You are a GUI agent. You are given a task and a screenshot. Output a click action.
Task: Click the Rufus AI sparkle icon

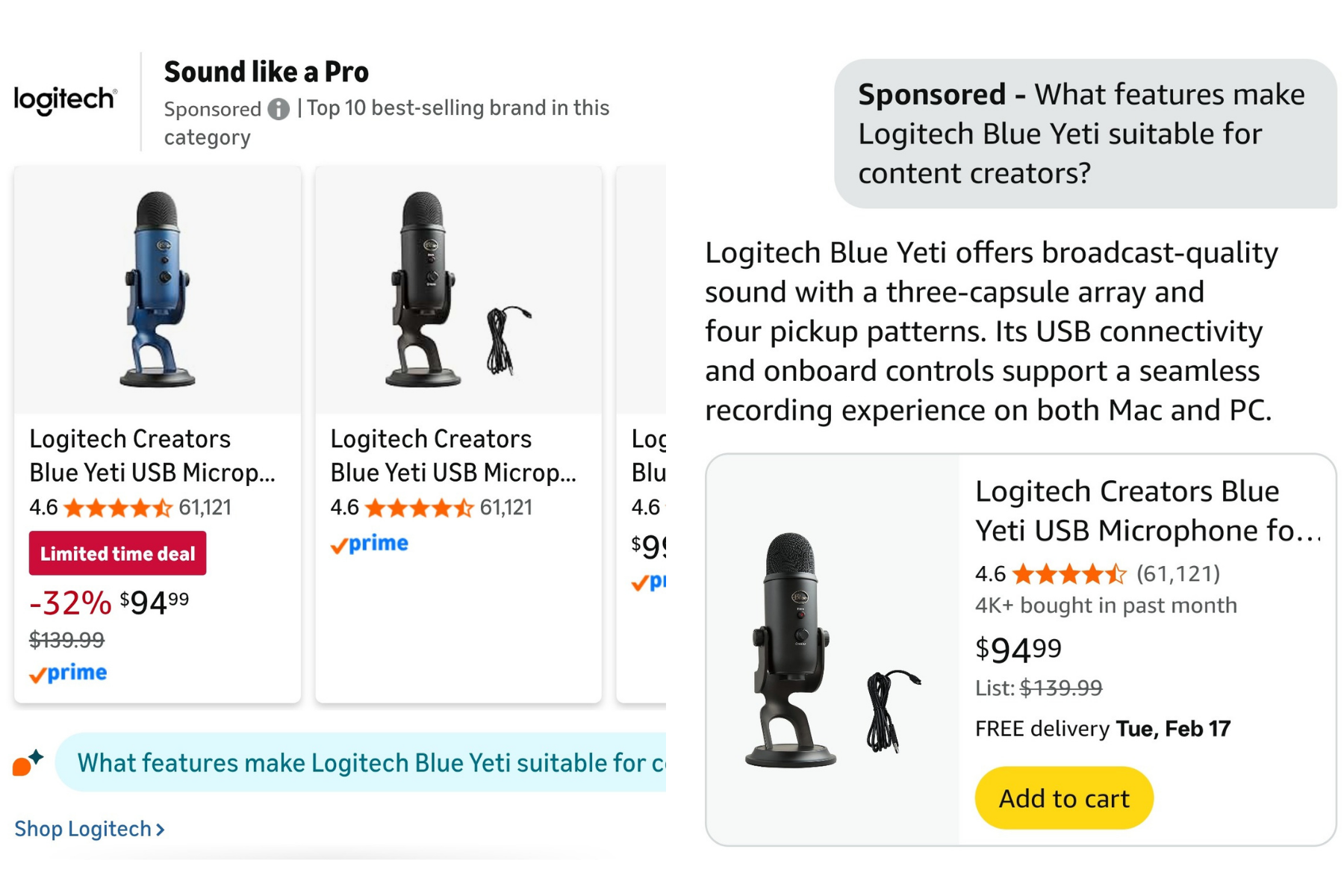(28, 762)
